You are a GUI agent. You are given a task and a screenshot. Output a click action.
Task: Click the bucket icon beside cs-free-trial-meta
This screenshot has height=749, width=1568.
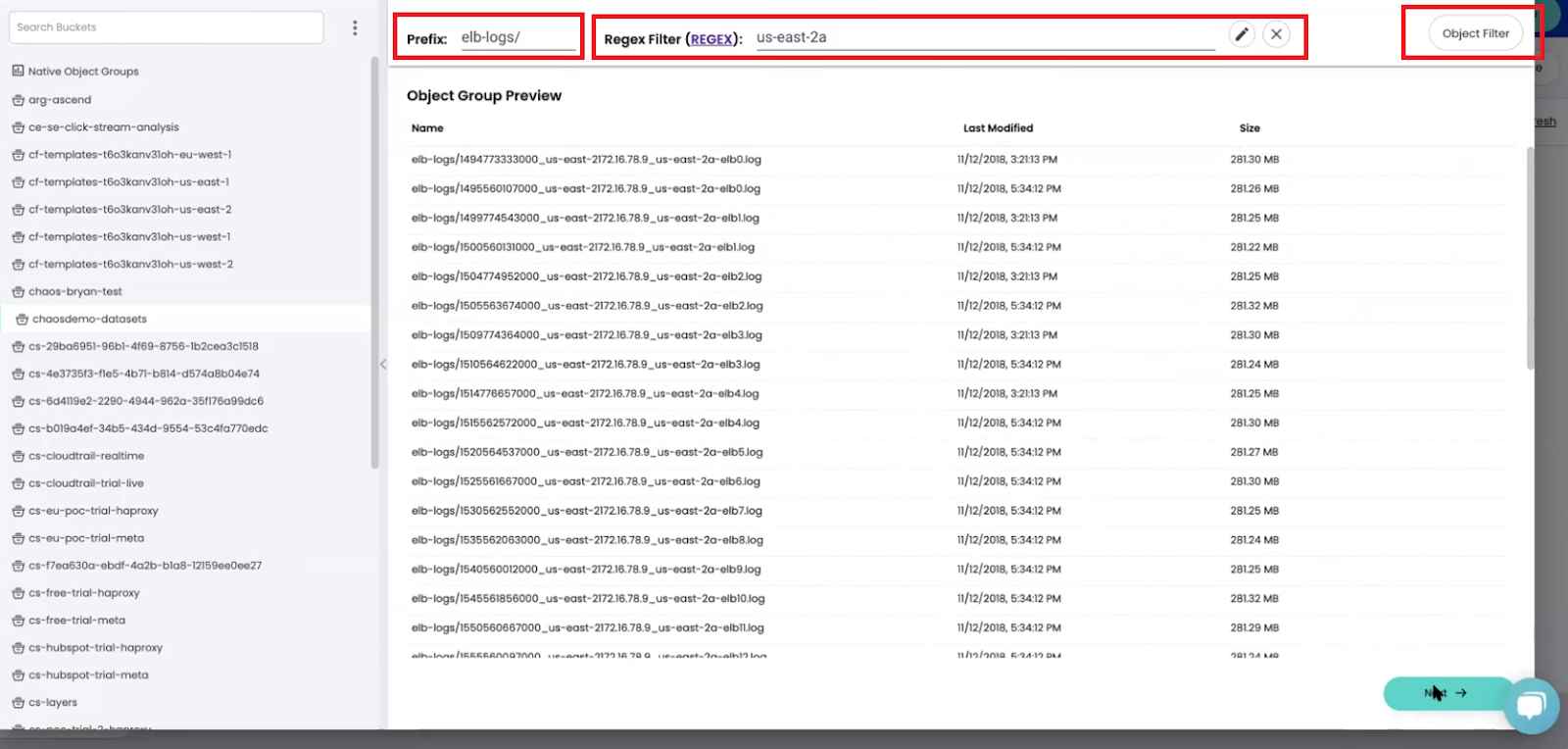tap(18, 621)
